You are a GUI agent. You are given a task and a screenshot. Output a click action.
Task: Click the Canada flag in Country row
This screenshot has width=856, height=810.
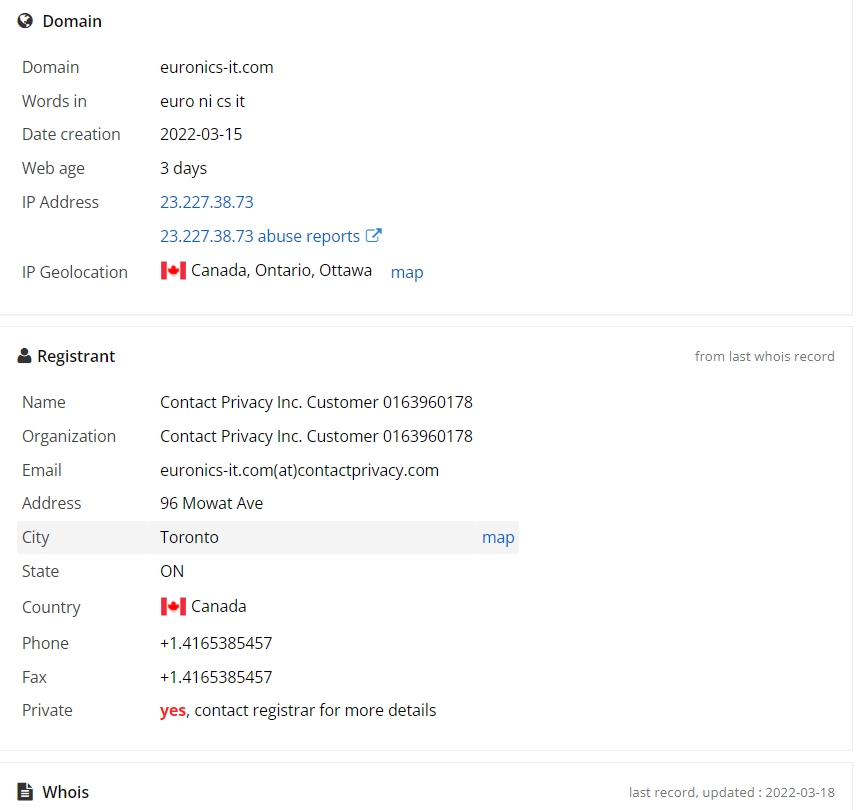tap(173, 606)
